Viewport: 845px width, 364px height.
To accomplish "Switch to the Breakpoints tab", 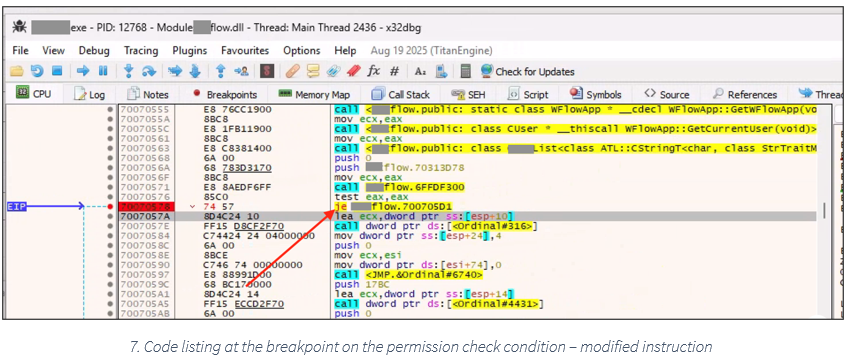I will pyautogui.click(x=225, y=94).
